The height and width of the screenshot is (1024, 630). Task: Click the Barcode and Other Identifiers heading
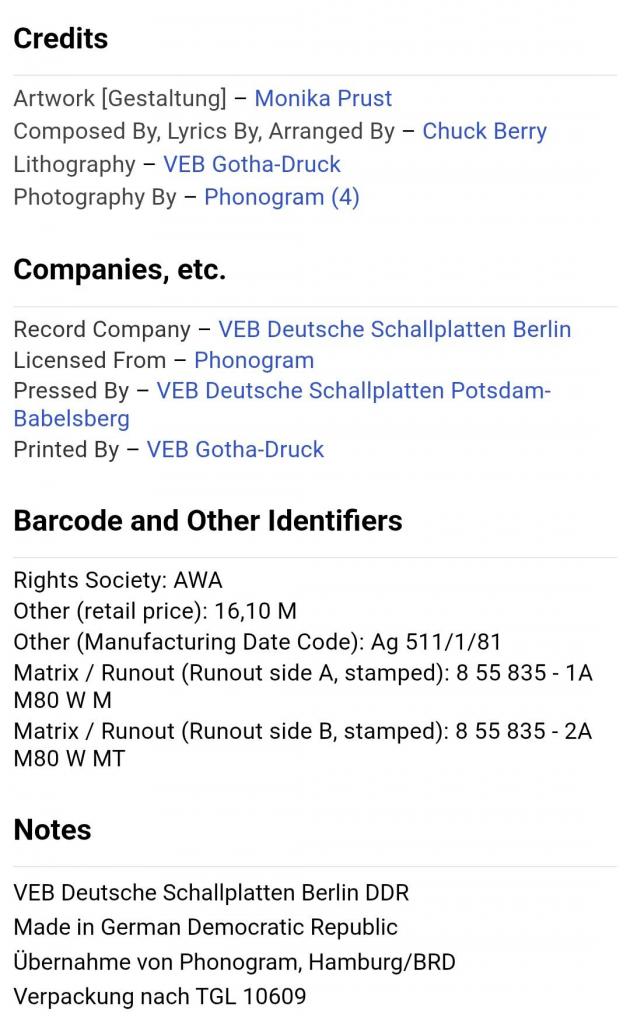[x=208, y=521]
